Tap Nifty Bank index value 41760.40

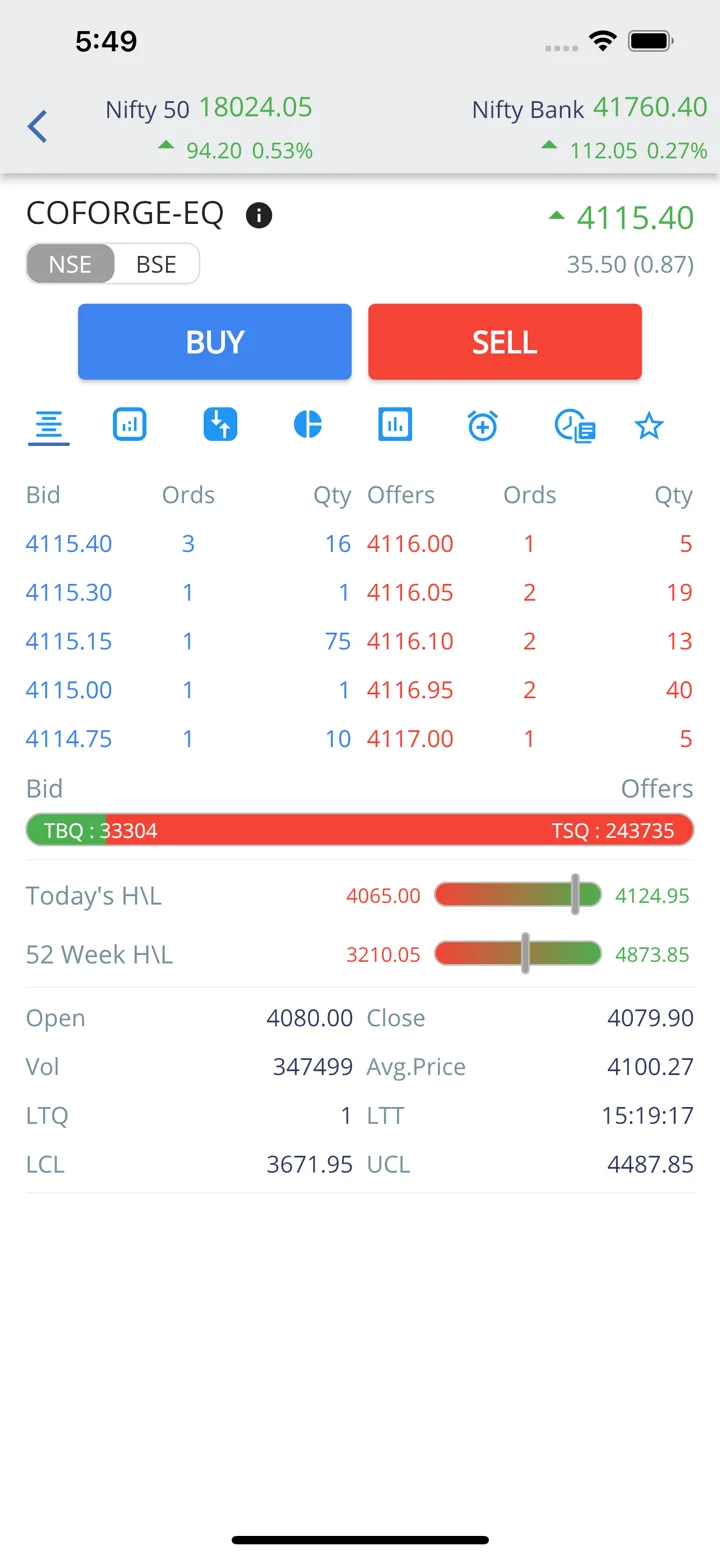pos(650,107)
